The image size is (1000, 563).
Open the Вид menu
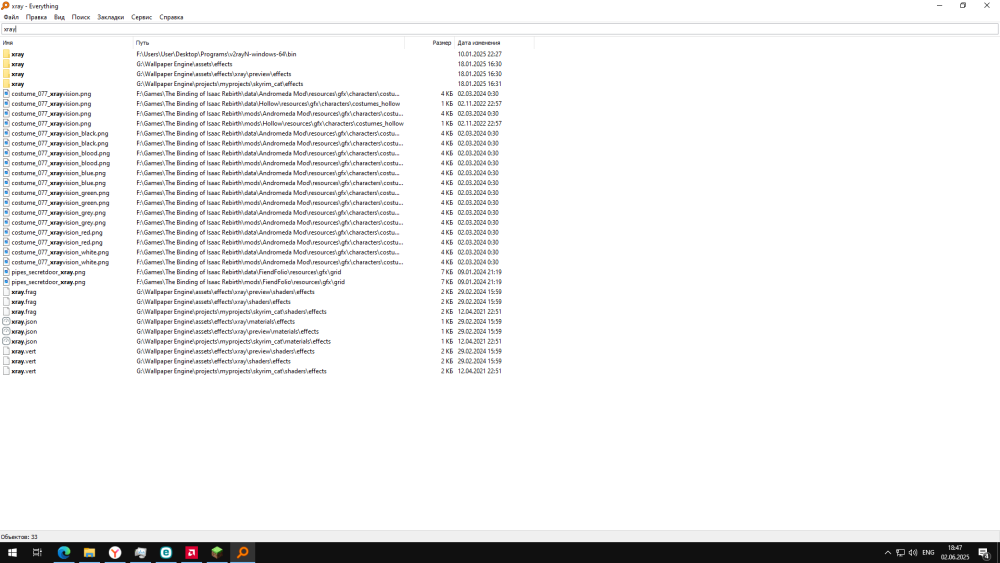(x=59, y=17)
